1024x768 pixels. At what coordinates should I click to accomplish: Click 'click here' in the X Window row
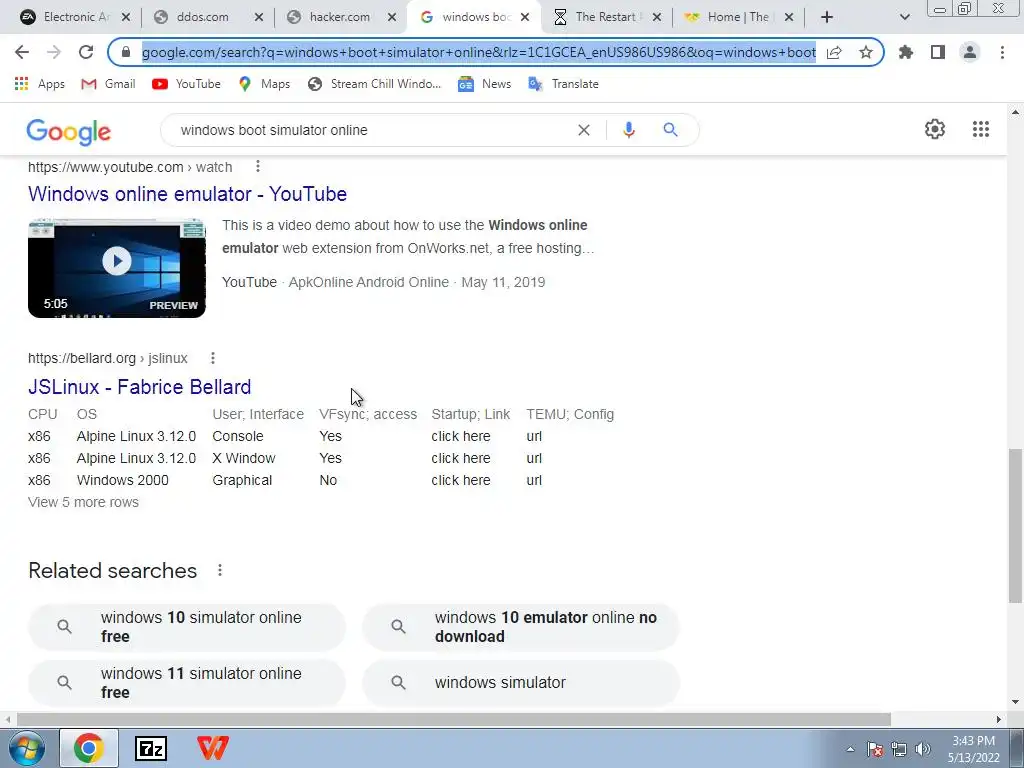coord(460,458)
